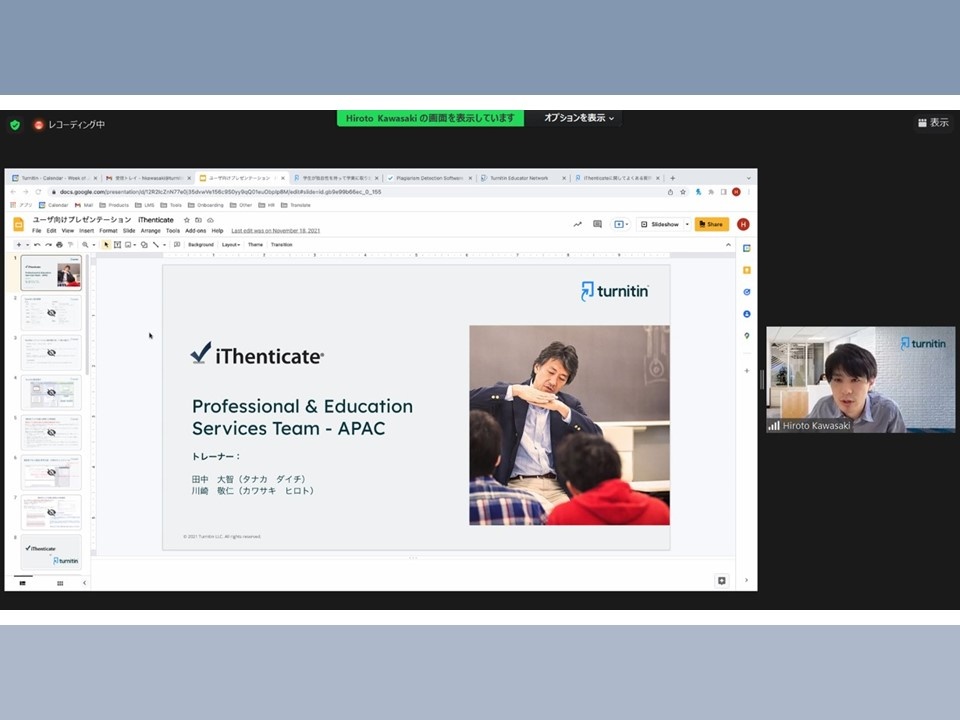The width and height of the screenshot is (960, 720).
Task: Open the Insert menu
Action: (x=86, y=231)
